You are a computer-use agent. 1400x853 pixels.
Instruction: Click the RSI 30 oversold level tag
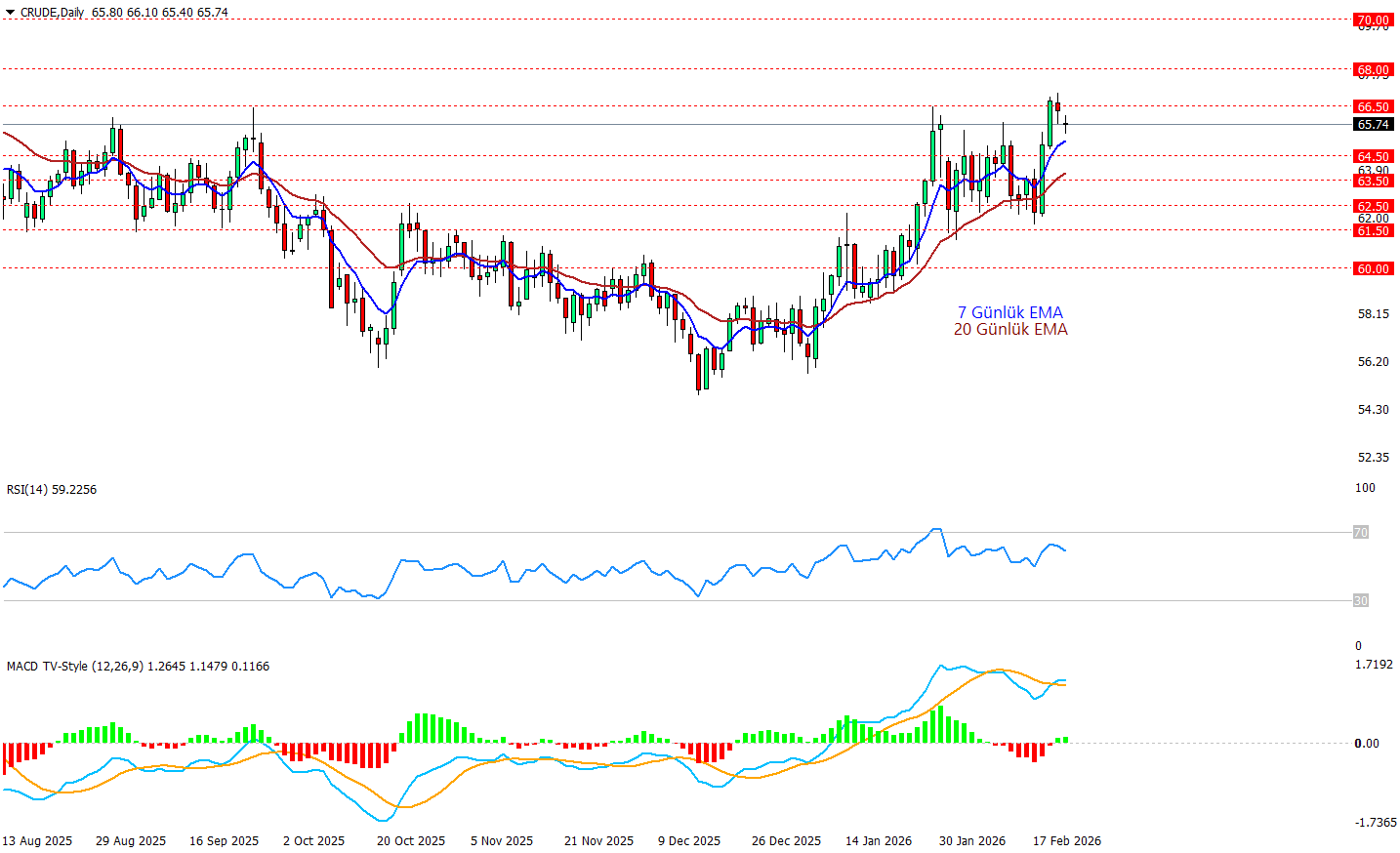point(1360,601)
